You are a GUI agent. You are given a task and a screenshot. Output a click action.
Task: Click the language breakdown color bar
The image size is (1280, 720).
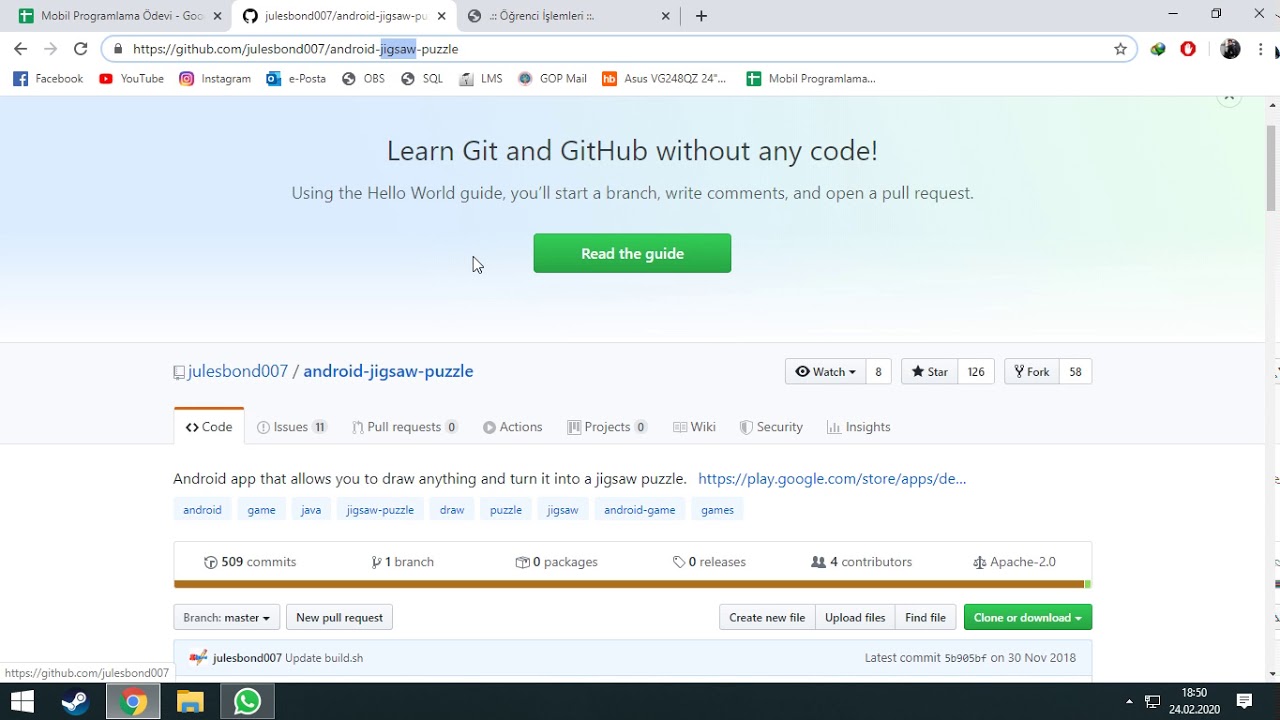[632, 584]
